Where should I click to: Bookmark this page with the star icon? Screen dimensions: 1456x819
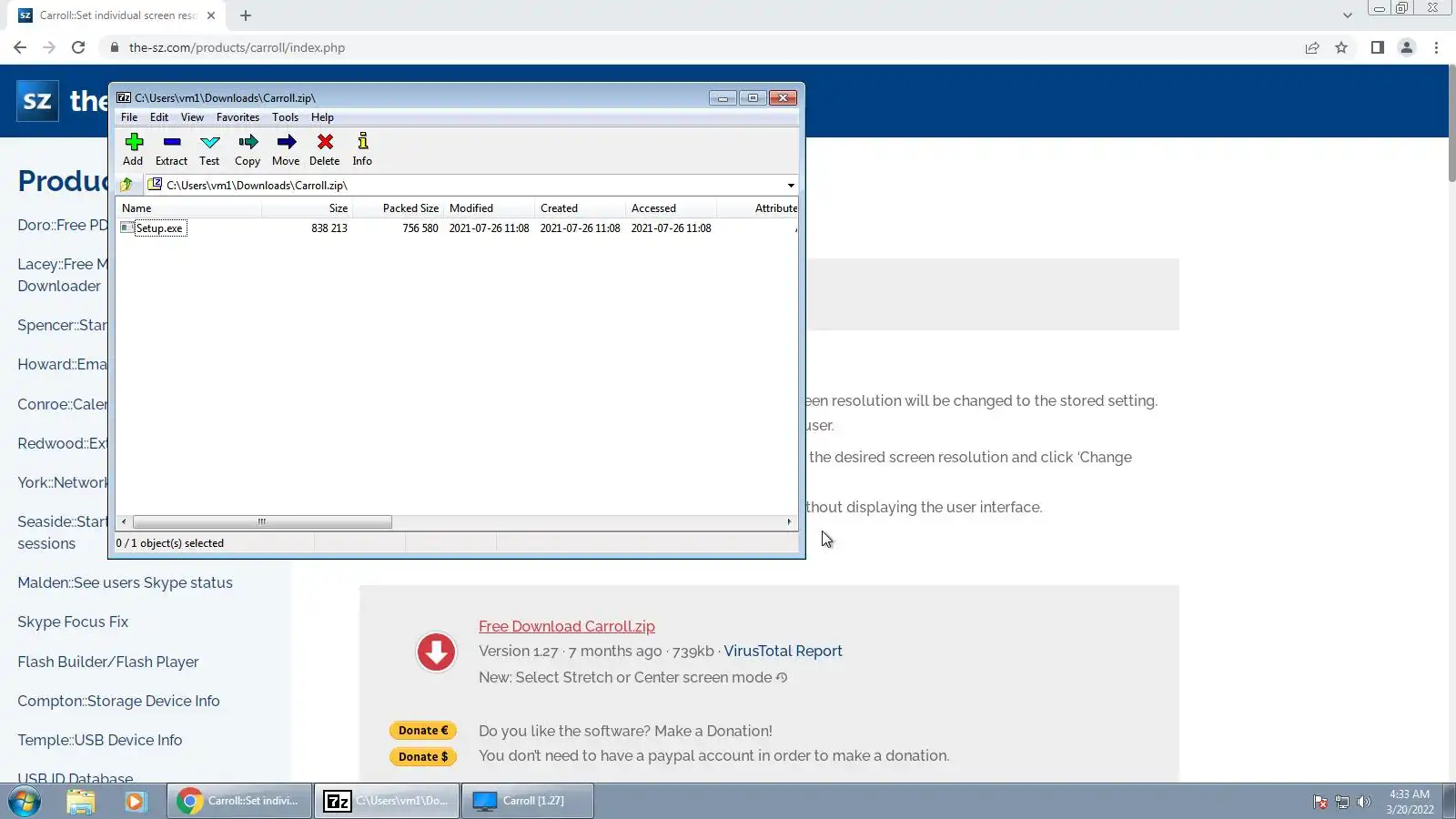pos(1341,47)
